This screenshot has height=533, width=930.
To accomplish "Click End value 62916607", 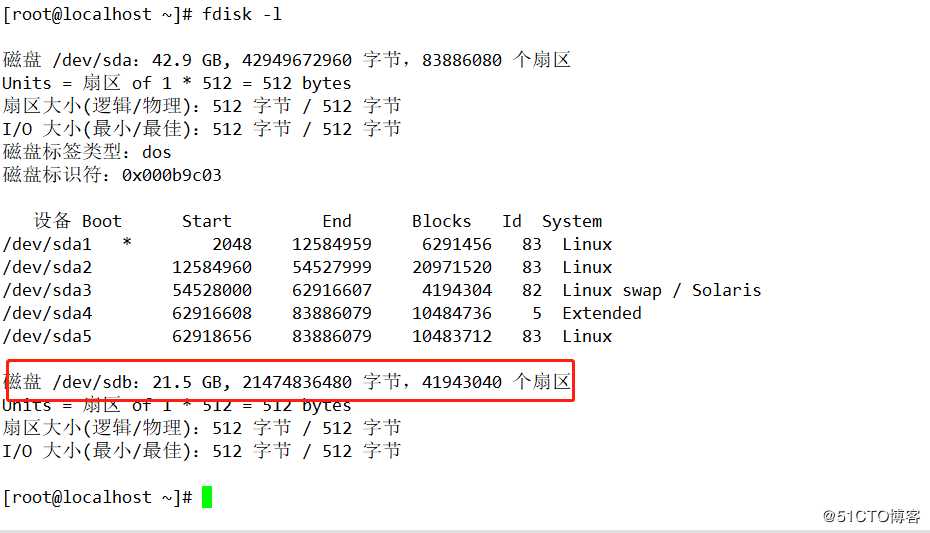I will (x=332, y=291).
